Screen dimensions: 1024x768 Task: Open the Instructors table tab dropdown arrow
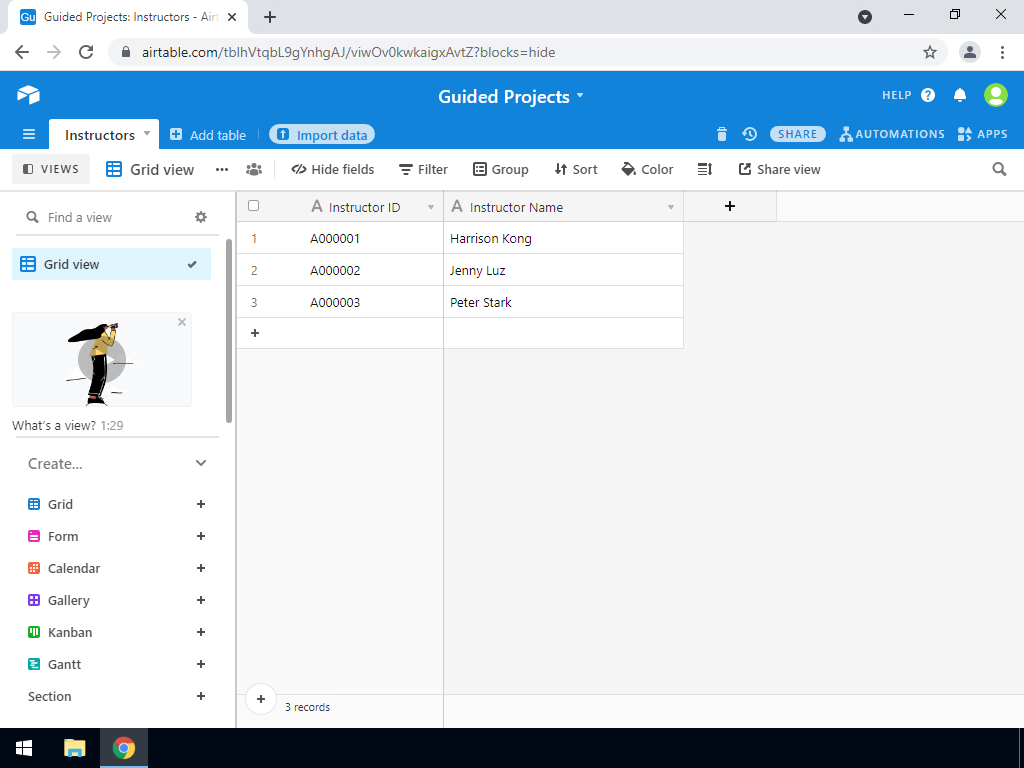click(147, 133)
